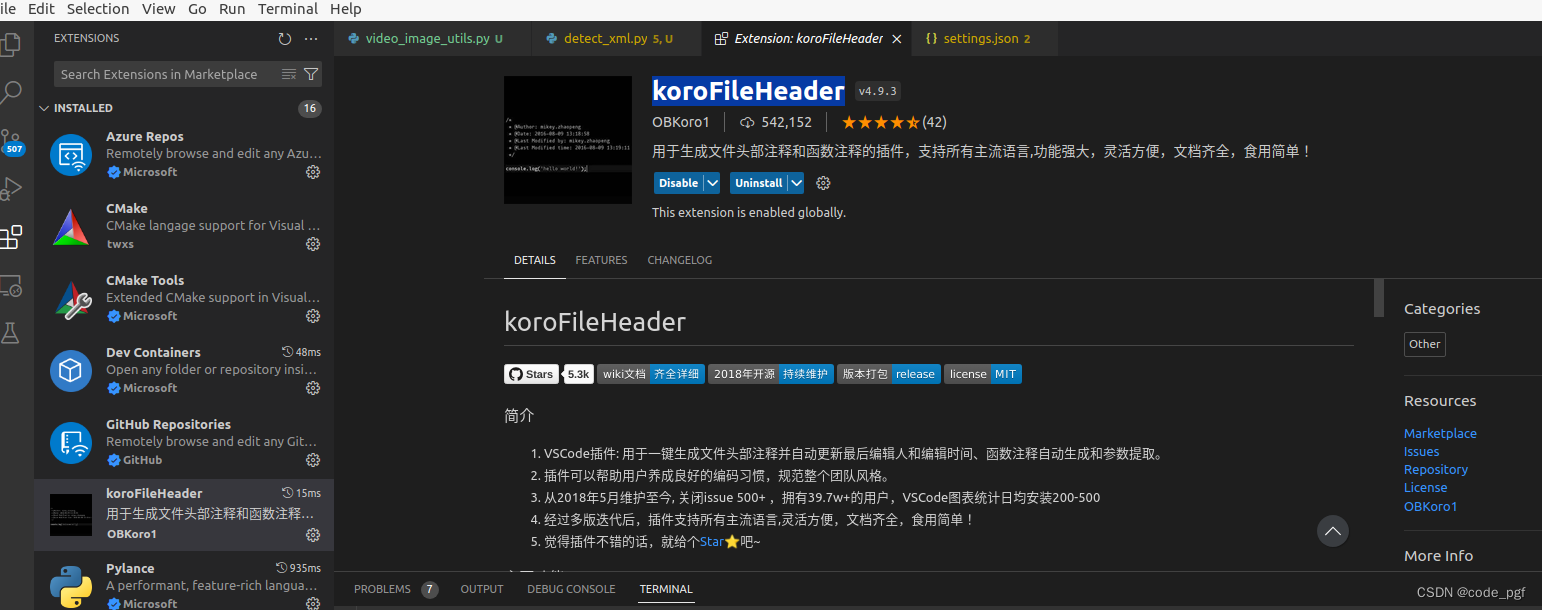Collapse the INSTALLED extensions section
The width and height of the screenshot is (1542, 610).
click(44, 108)
